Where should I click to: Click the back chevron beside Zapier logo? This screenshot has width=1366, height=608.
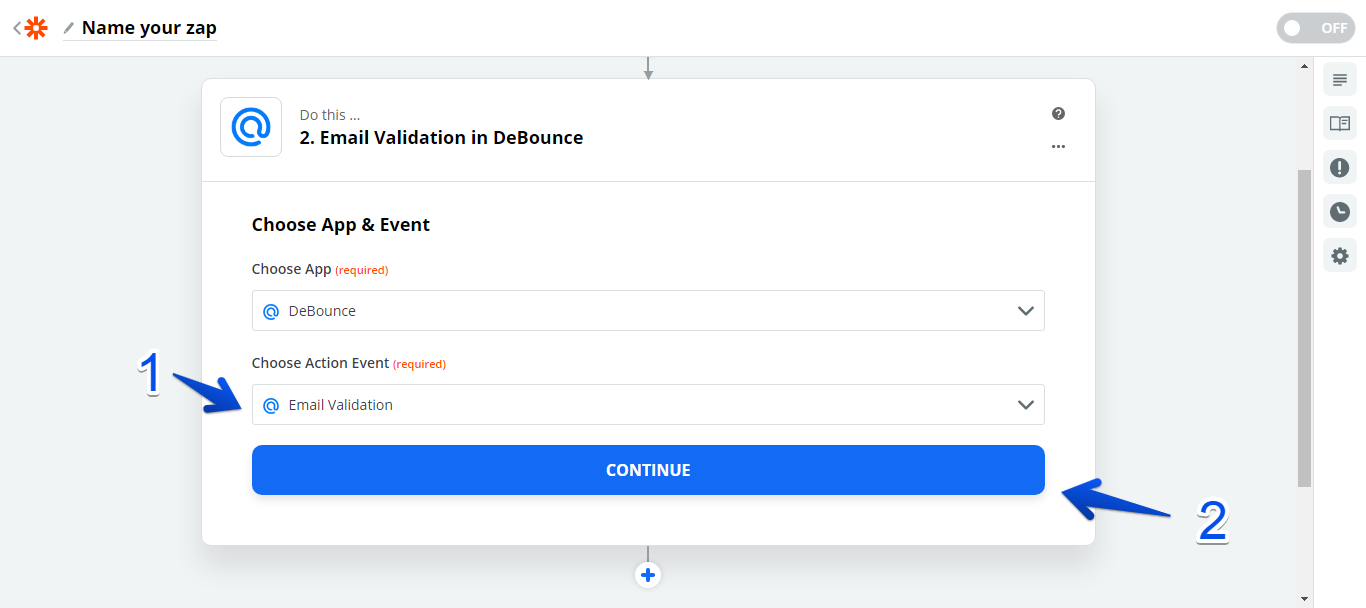coord(17,28)
